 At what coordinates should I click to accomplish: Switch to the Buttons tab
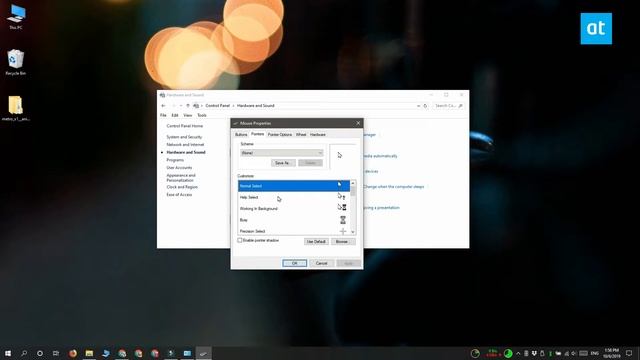click(x=241, y=134)
